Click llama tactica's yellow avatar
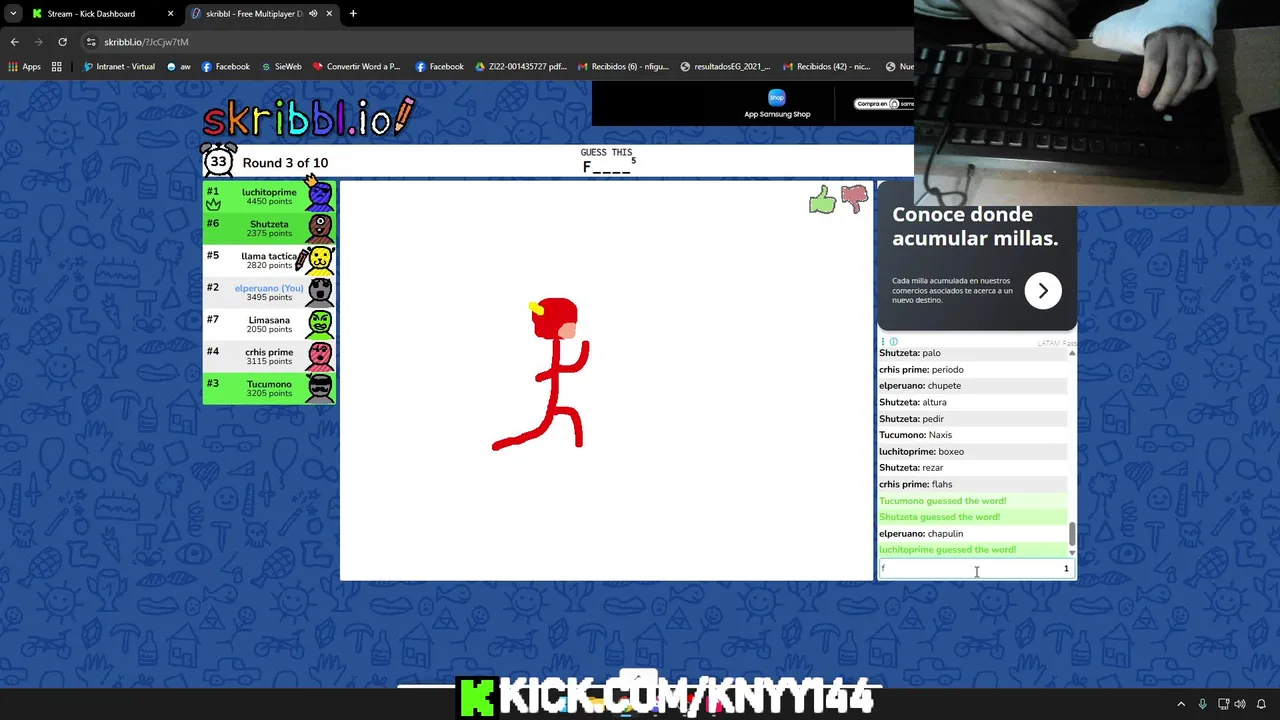Image resolution: width=1280 pixels, height=720 pixels. click(x=320, y=260)
